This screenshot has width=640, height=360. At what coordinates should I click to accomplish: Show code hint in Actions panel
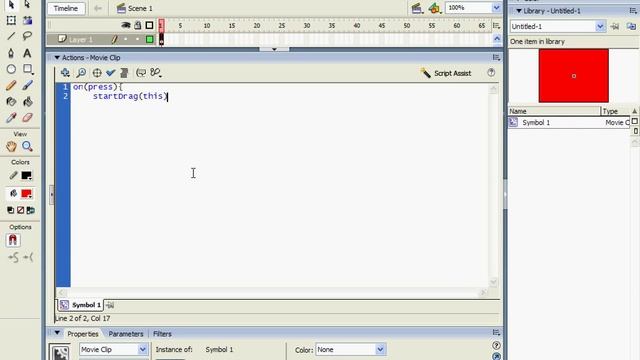click(x=141, y=73)
